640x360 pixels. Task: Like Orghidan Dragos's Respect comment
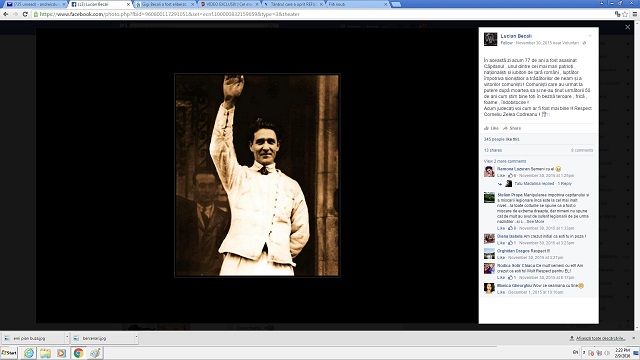[501, 258]
